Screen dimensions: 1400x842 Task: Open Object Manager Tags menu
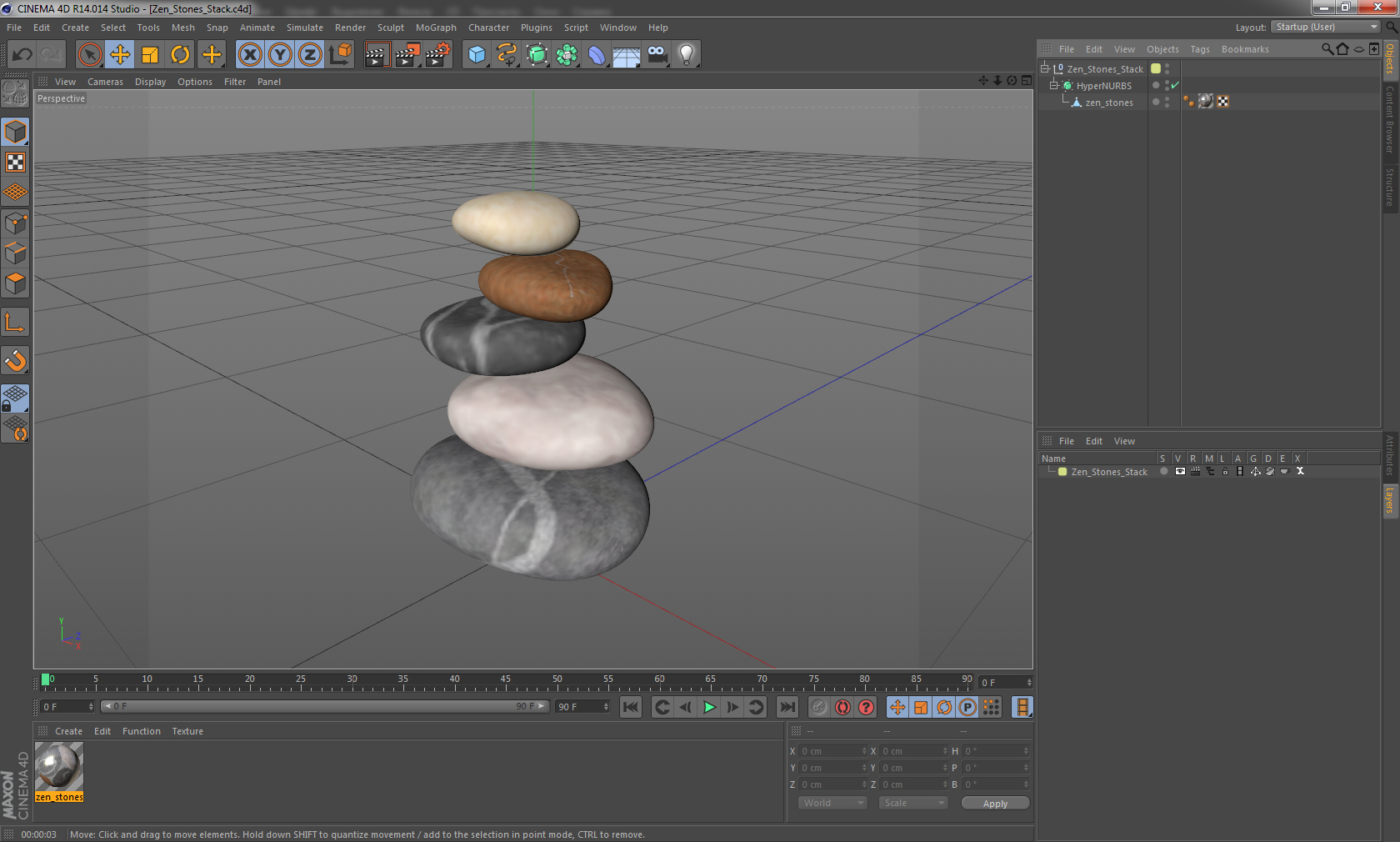coord(1200,49)
